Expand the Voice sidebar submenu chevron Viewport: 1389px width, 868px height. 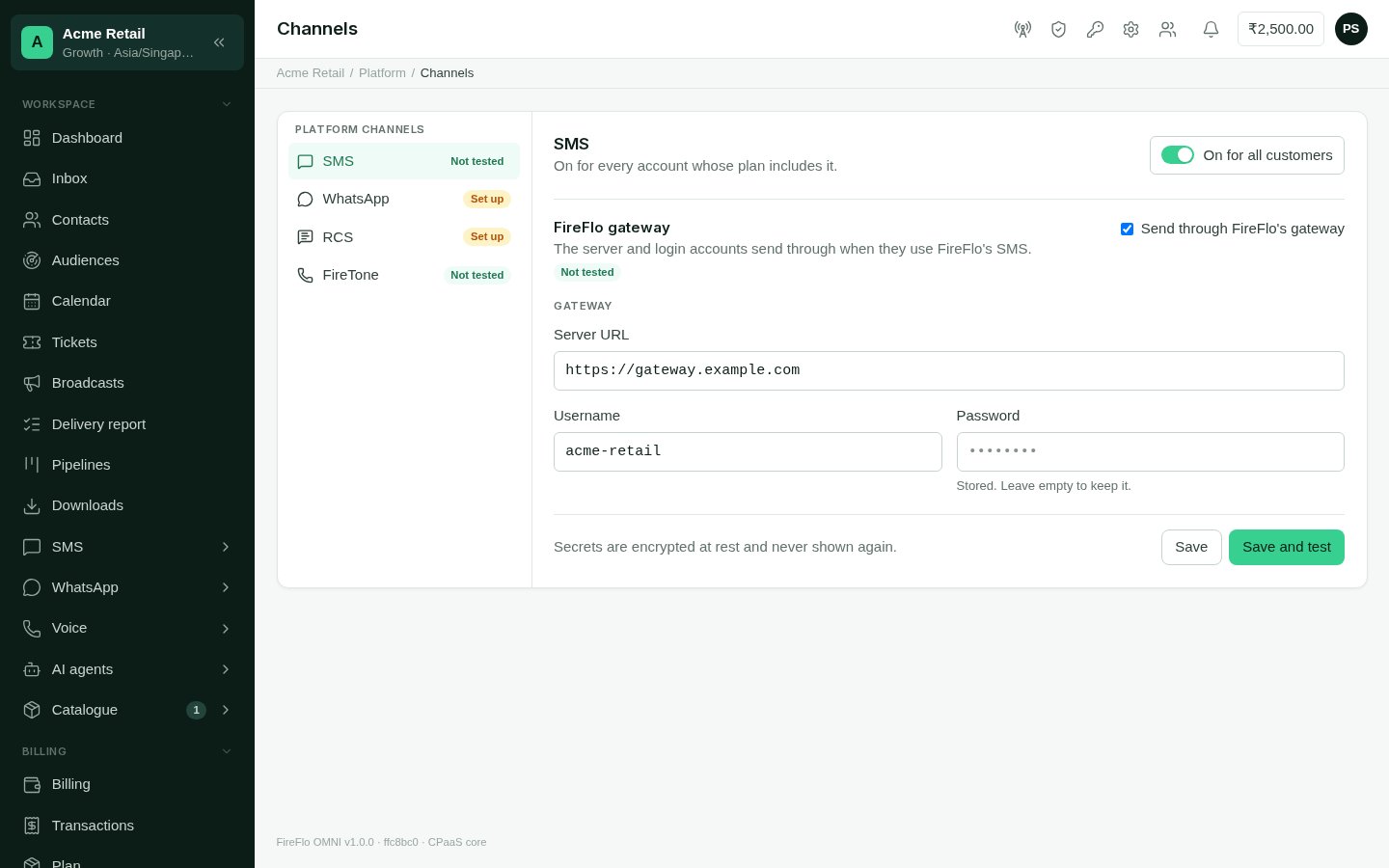pyautogui.click(x=226, y=628)
